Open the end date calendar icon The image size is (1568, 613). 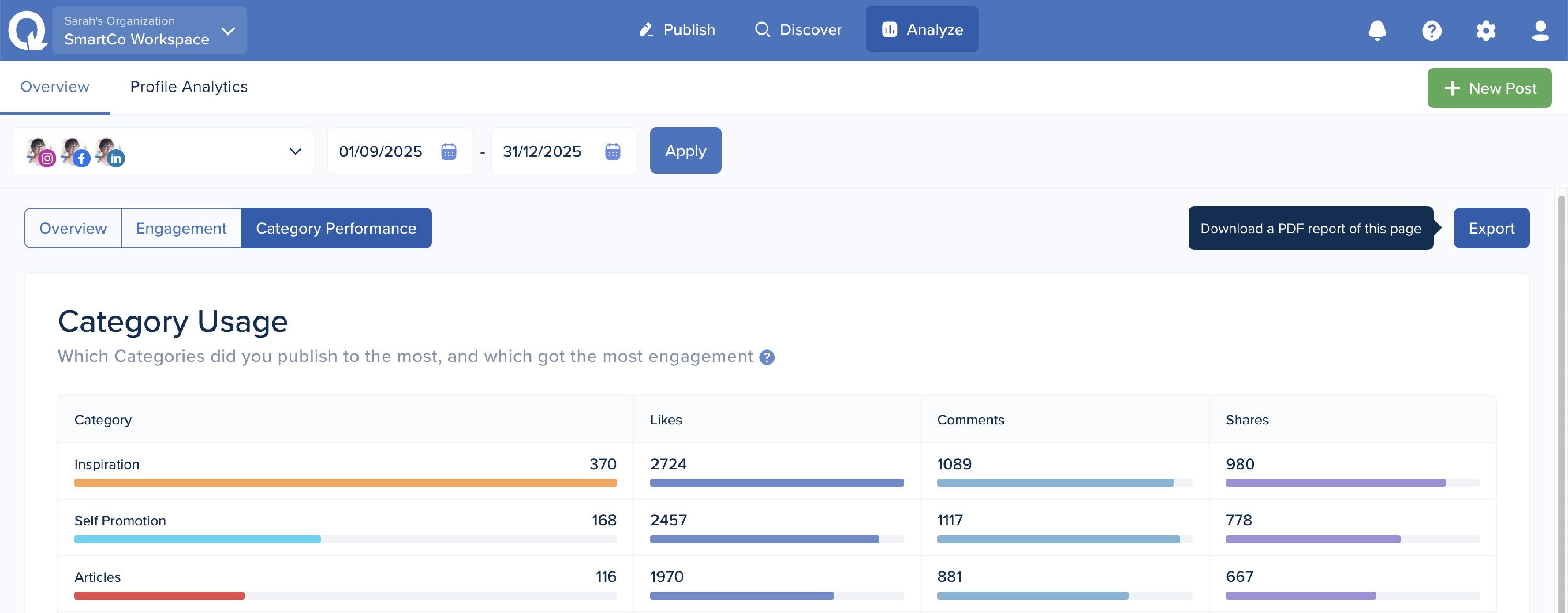pos(613,151)
